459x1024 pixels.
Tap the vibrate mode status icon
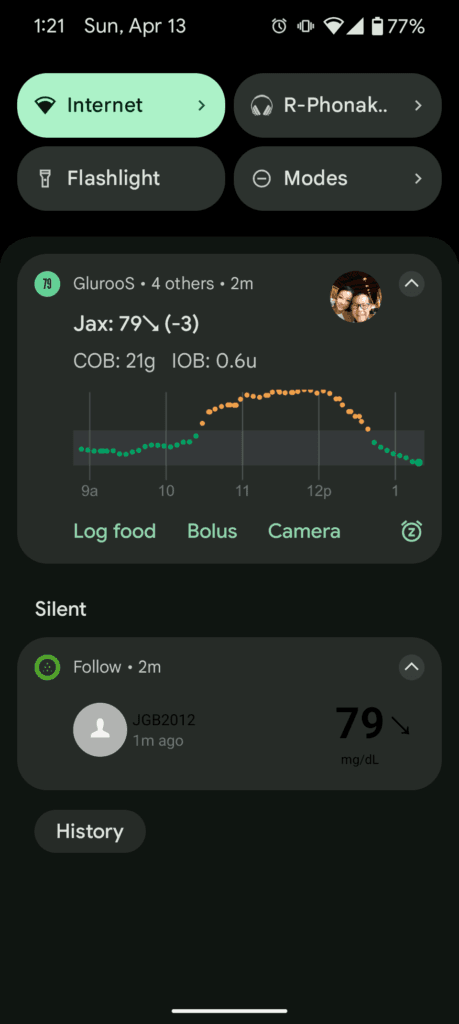tap(305, 26)
